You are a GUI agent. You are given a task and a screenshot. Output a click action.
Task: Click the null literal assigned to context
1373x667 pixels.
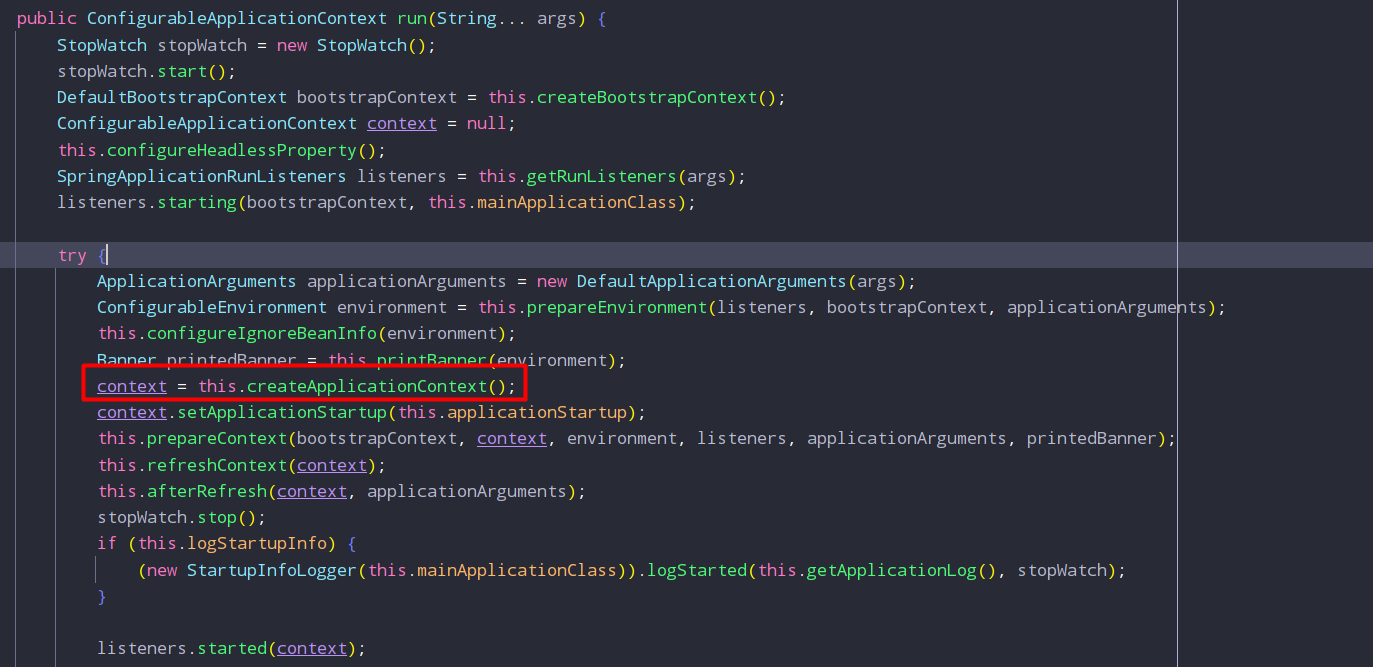point(487,123)
